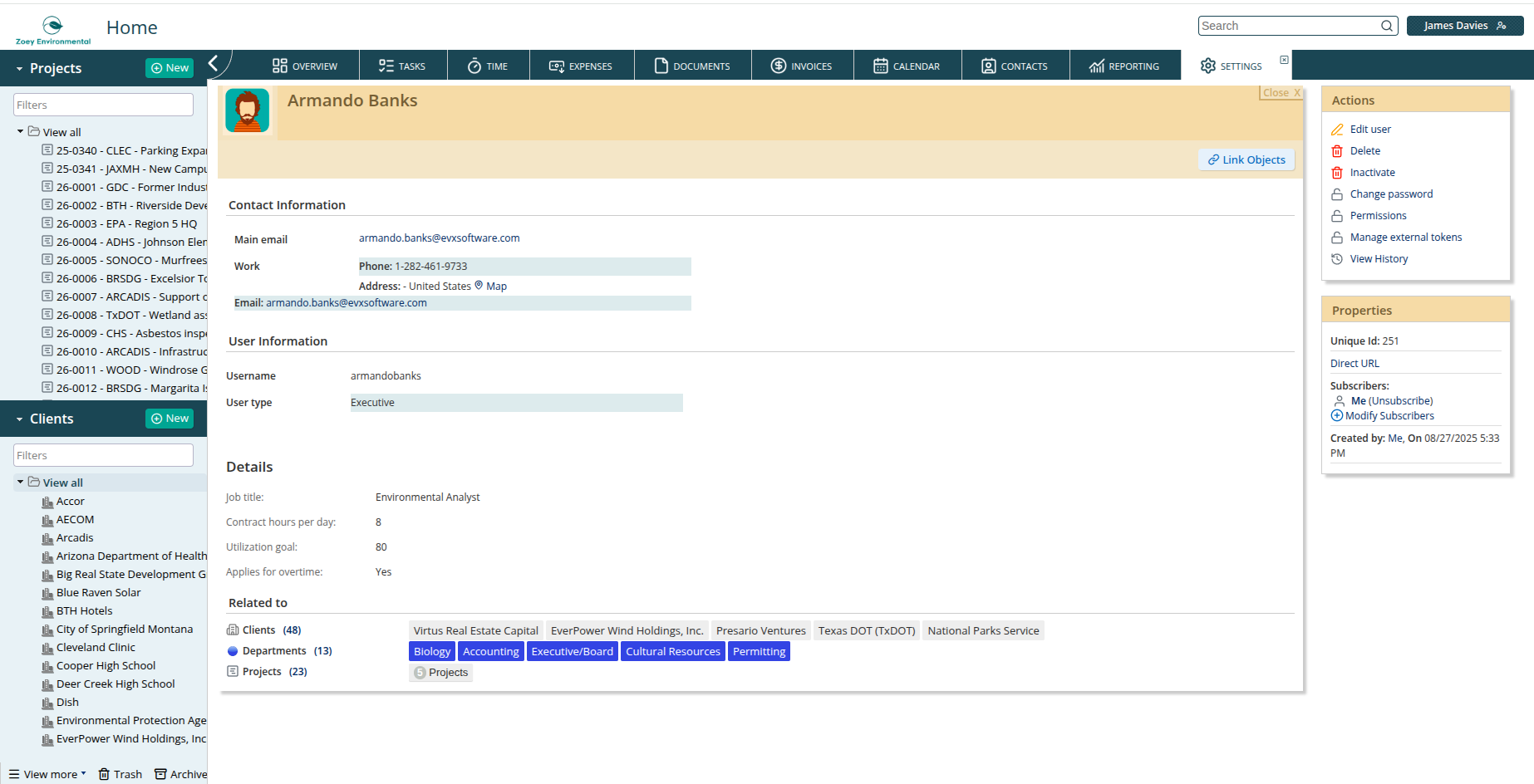Collapse the Projects panel header arrow
Viewport: 1534px width, 784px height.
[19, 69]
